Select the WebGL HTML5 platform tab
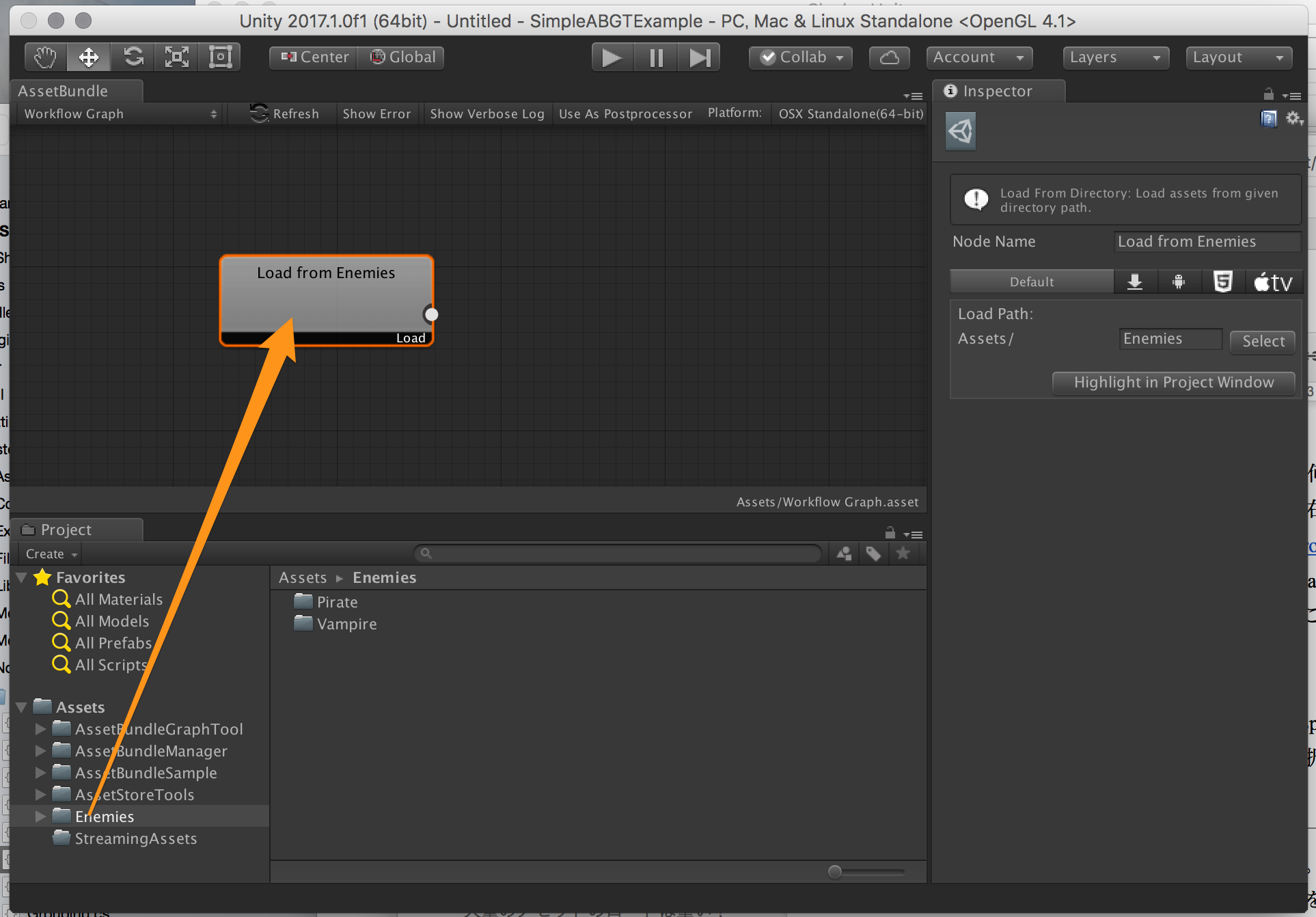This screenshot has height=917, width=1316. click(x=1222, y=282)
